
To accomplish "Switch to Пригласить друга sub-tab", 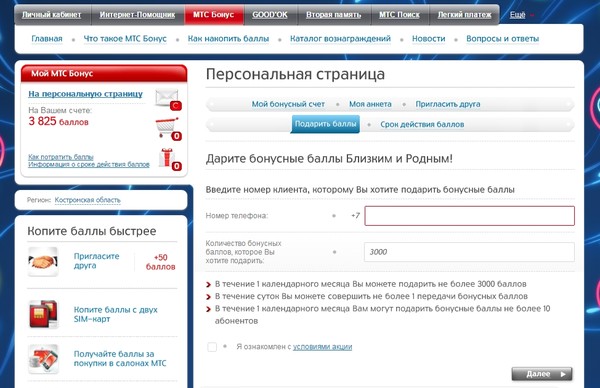I will pos(448,104).
